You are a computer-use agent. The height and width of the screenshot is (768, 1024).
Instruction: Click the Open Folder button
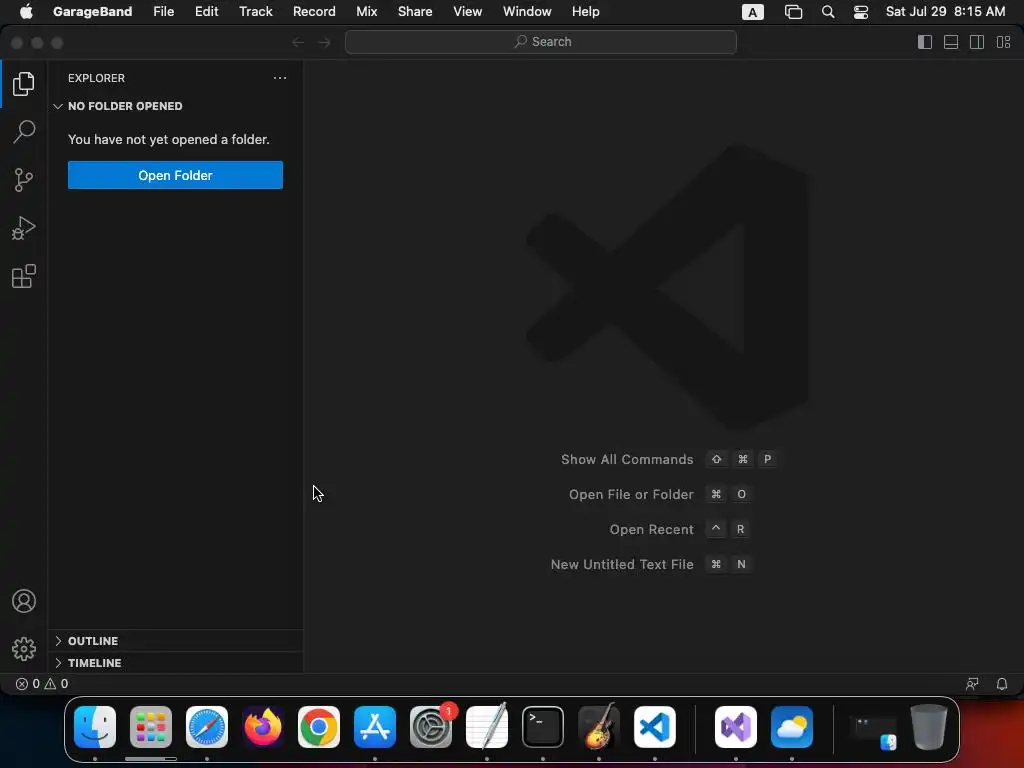coord(175,175)
